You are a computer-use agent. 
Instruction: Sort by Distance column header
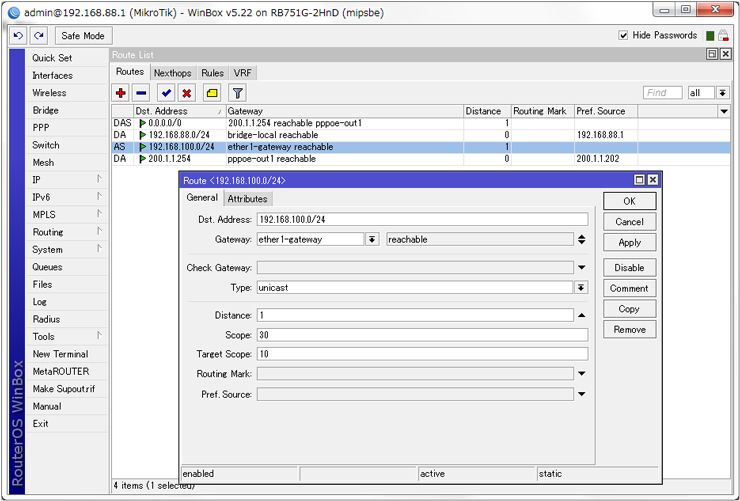(487, 111)
